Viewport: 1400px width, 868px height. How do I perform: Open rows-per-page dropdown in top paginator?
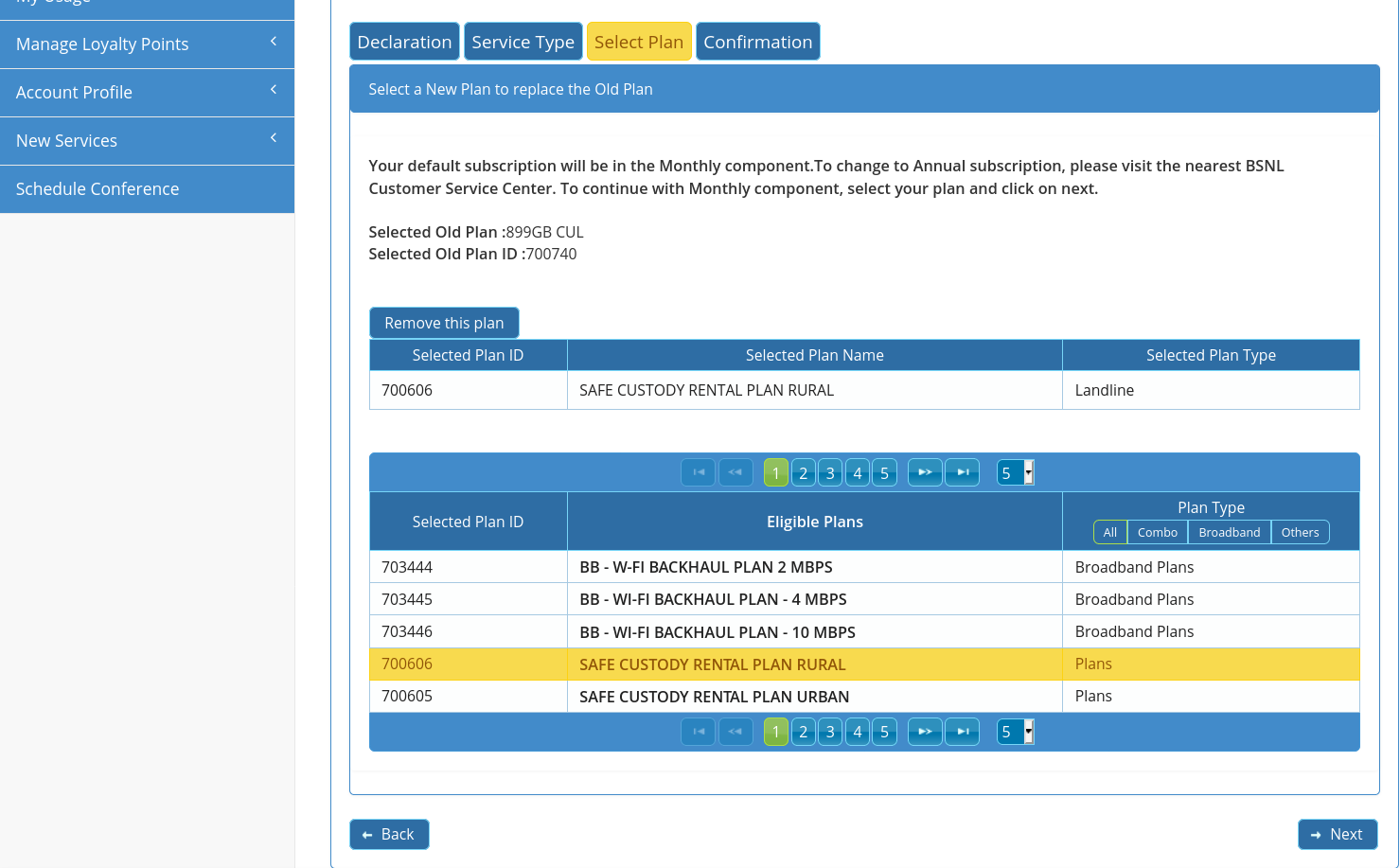pyautogui.click(x=1015, y=472)
